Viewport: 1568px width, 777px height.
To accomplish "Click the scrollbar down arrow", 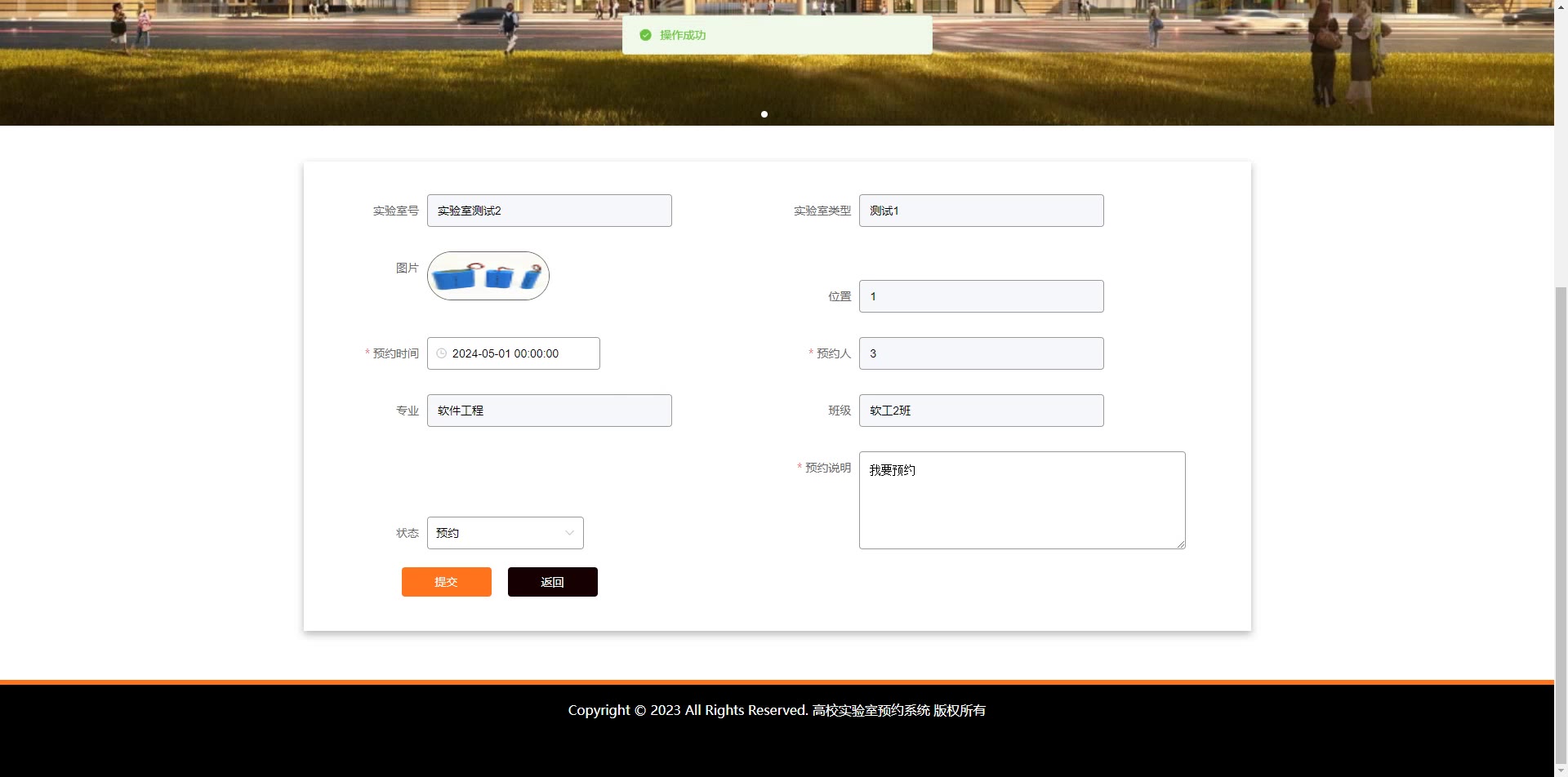I will coord(1561,770).
